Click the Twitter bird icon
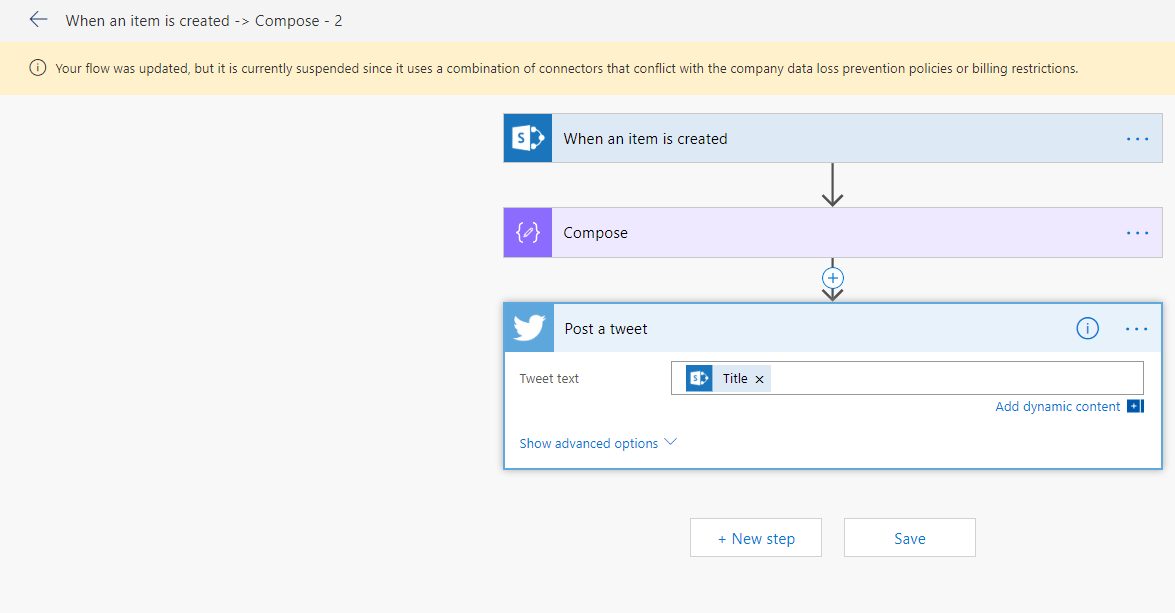Image resolution: width=1175 pixels, height=613 pixels. [529, 328]
